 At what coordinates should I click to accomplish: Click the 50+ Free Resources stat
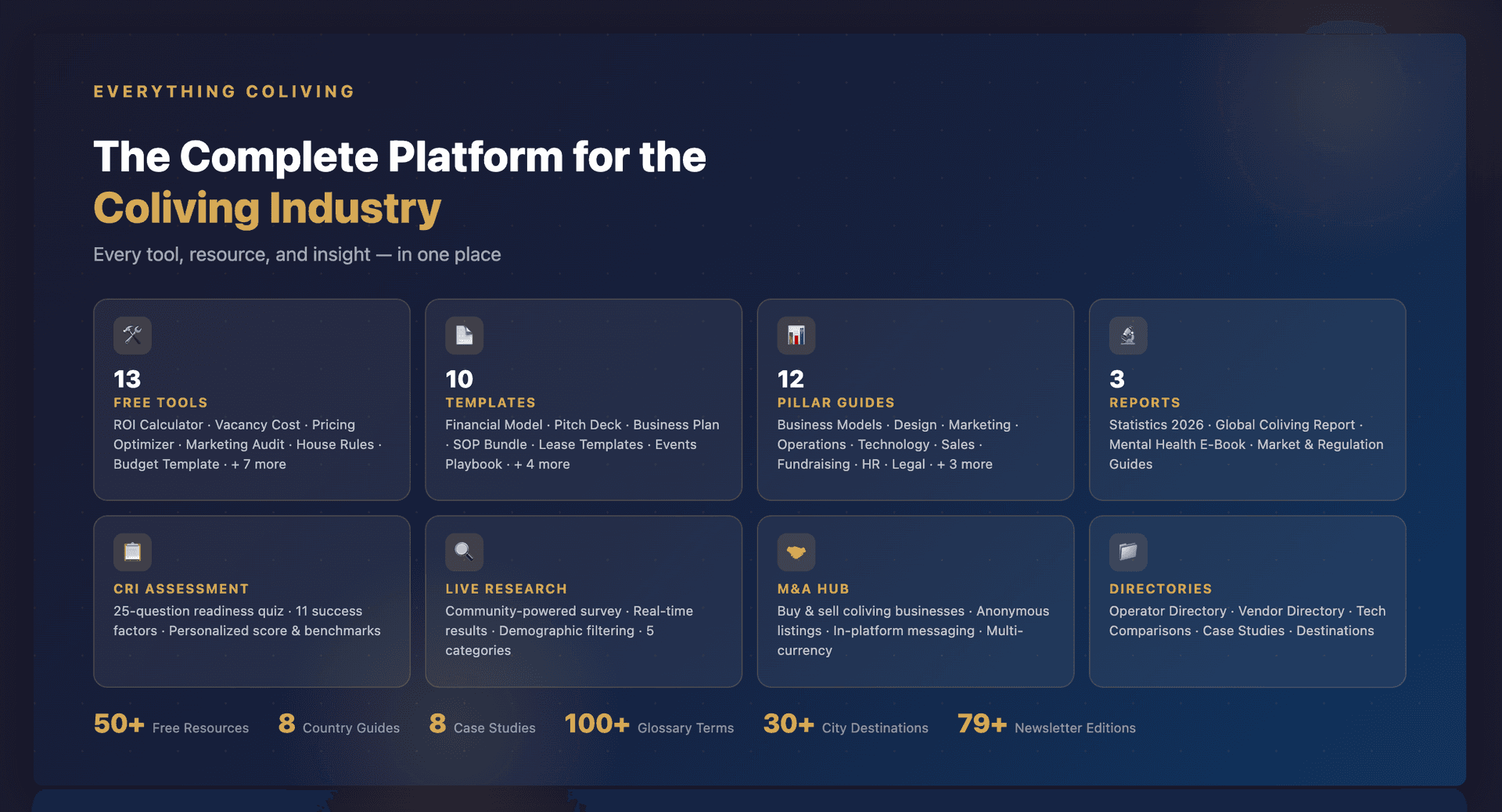171,726
